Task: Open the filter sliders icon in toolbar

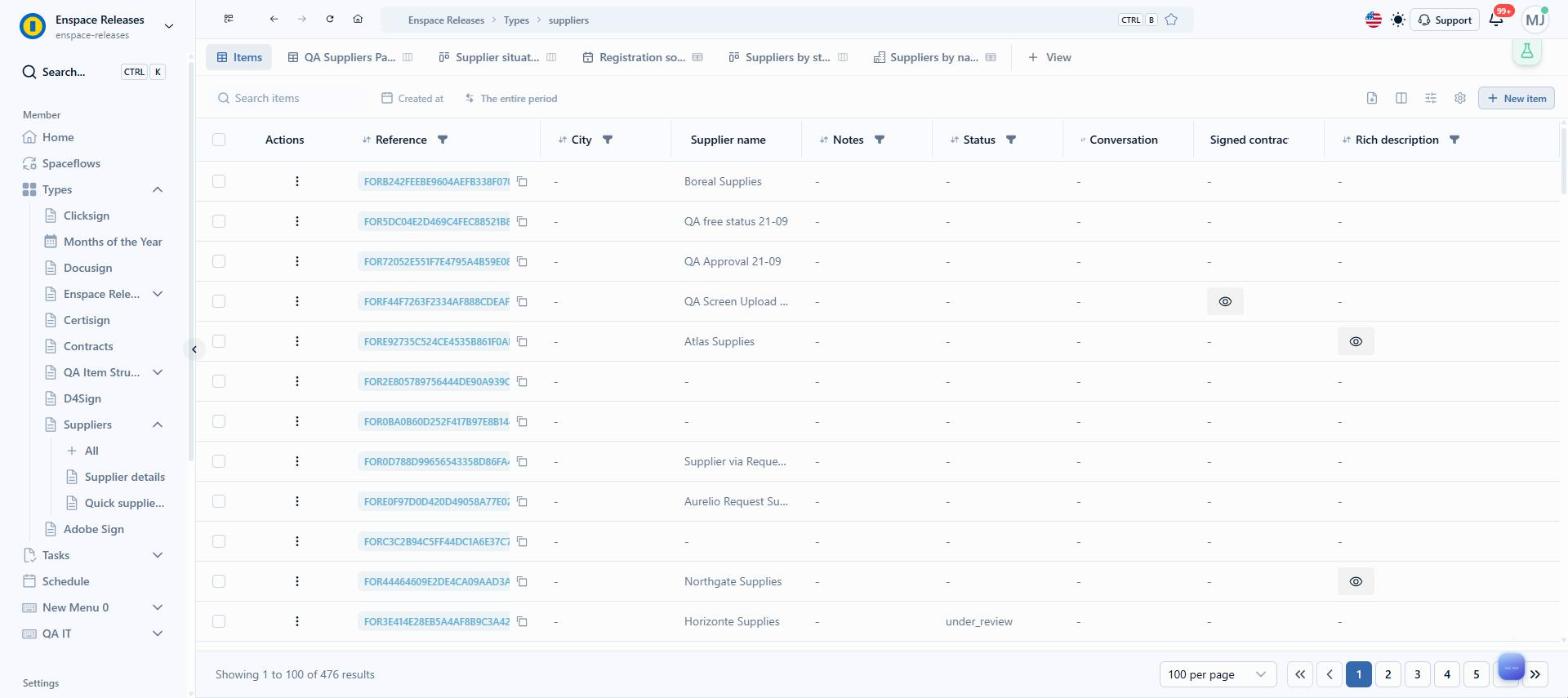Action: (x=1431, y=98)
